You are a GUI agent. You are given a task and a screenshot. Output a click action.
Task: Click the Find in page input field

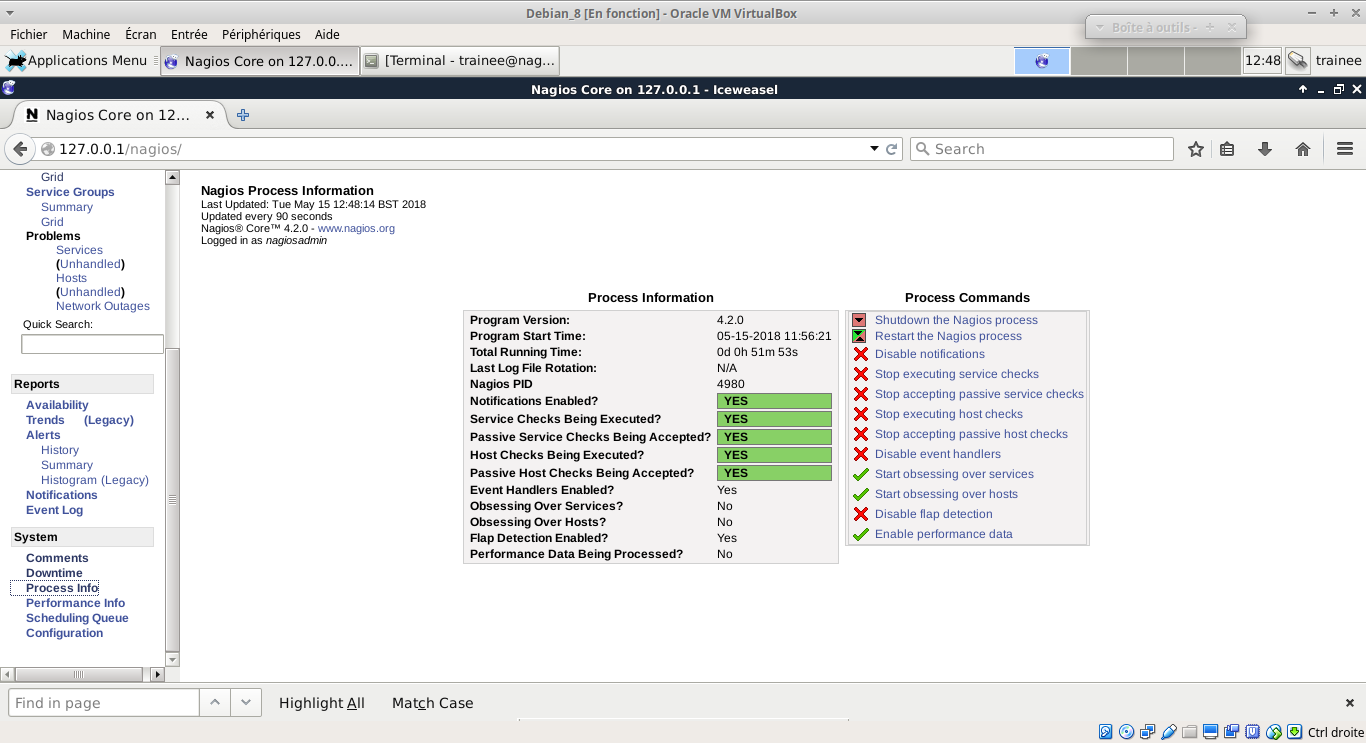point(104,703)
